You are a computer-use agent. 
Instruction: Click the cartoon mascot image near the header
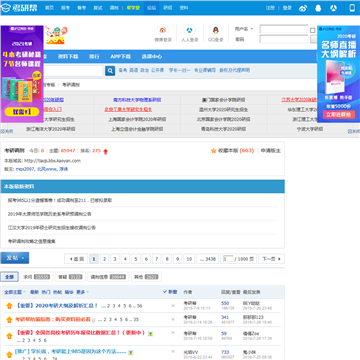coord(56,35)
